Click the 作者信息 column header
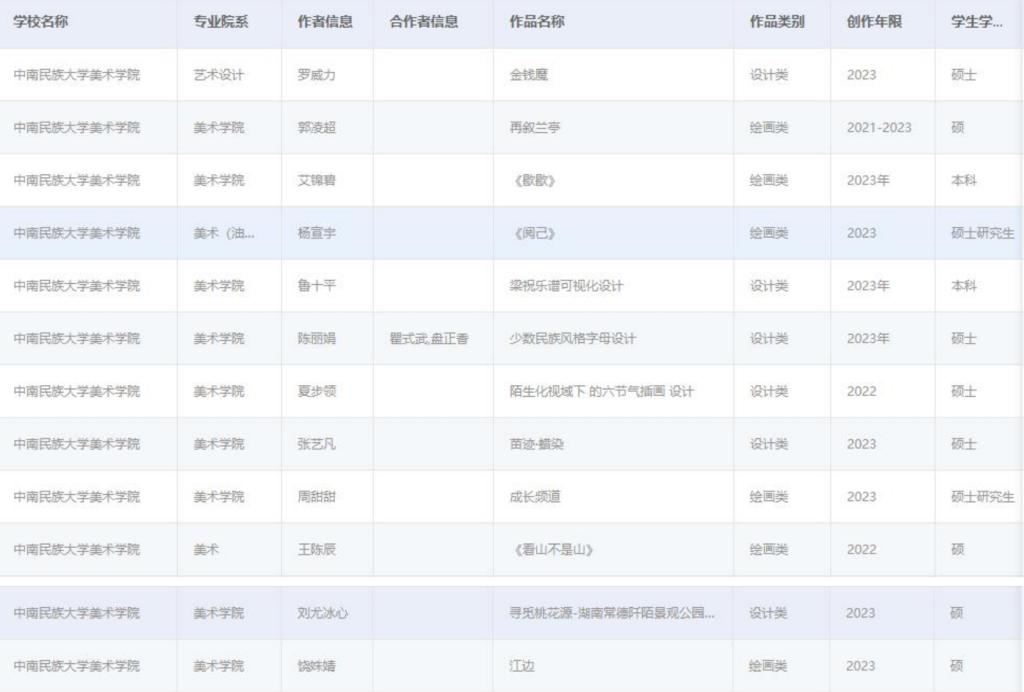This screenshot has height=692, width=1024. [x=325, y=22]
